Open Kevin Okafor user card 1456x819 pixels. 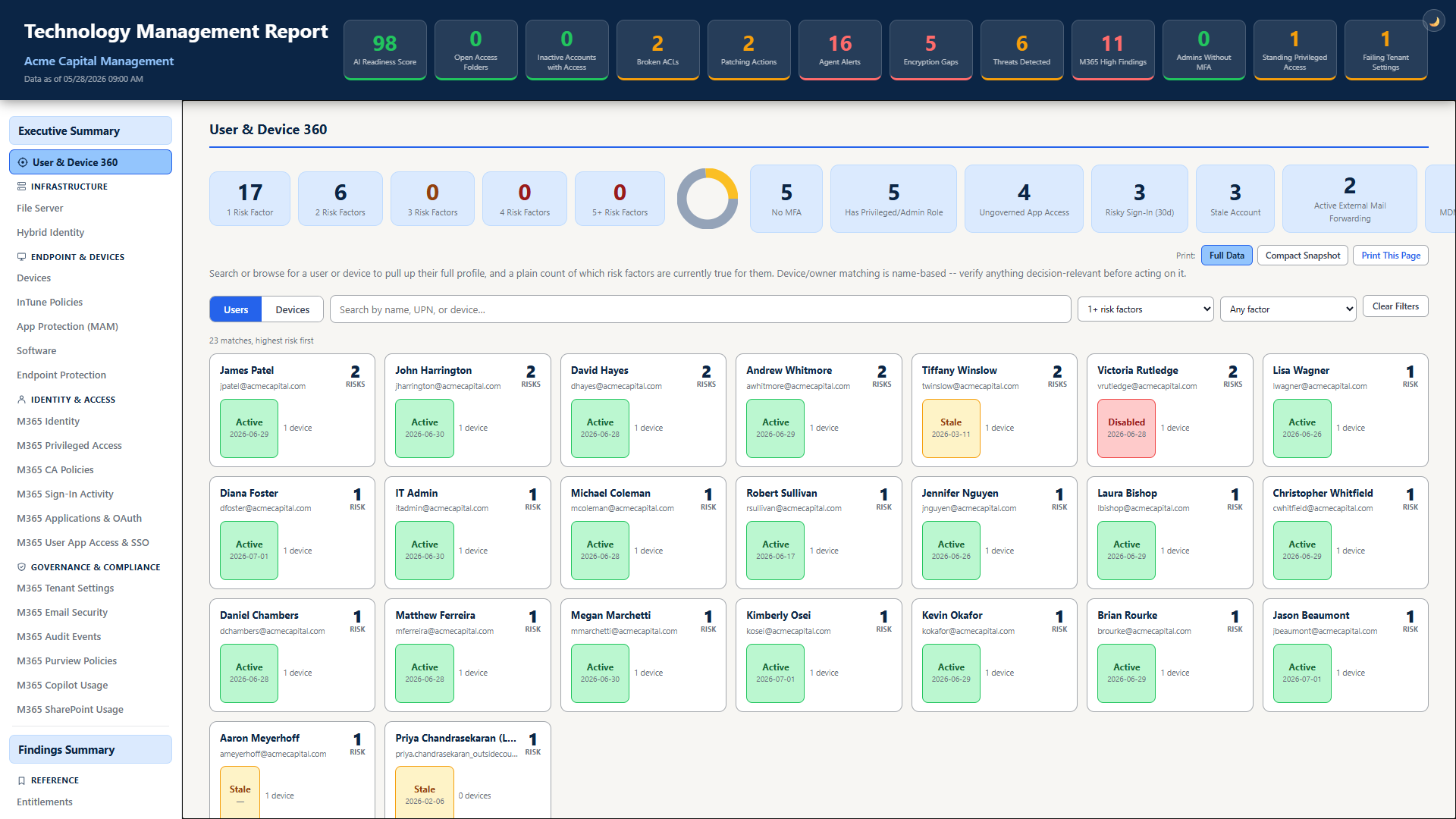pyautogui.click(x=994, y=655)
